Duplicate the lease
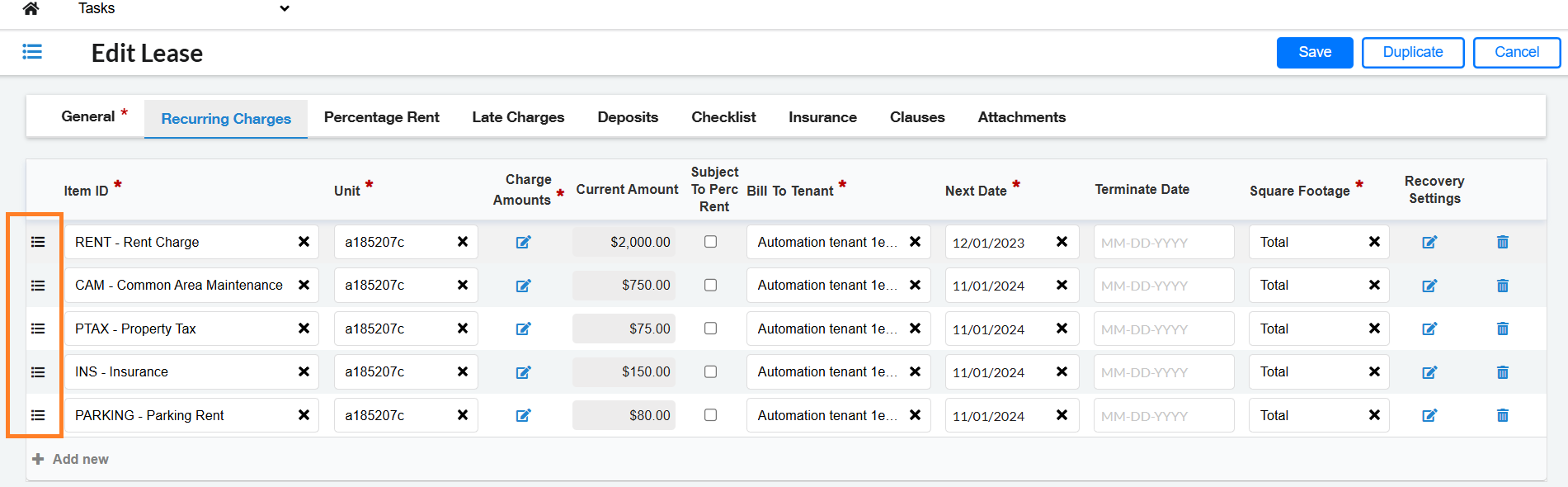This screenshot has width=1568, height=487. click(x=1413, y=52)
